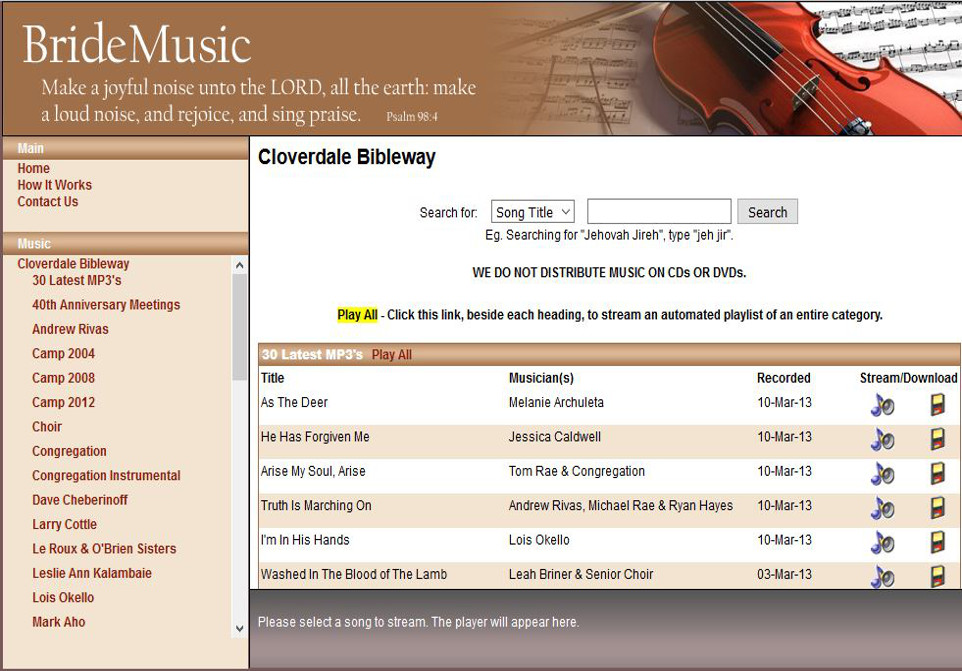
Task: Select Cloverdale Bibleway in Music list
Action: click(x=73, y=264)
